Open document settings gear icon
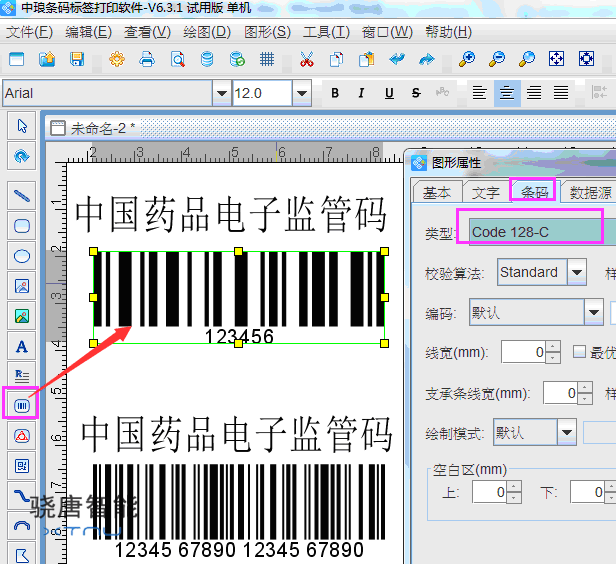The width and height of the screenshot is (616, 564). (x=117, y=59)
